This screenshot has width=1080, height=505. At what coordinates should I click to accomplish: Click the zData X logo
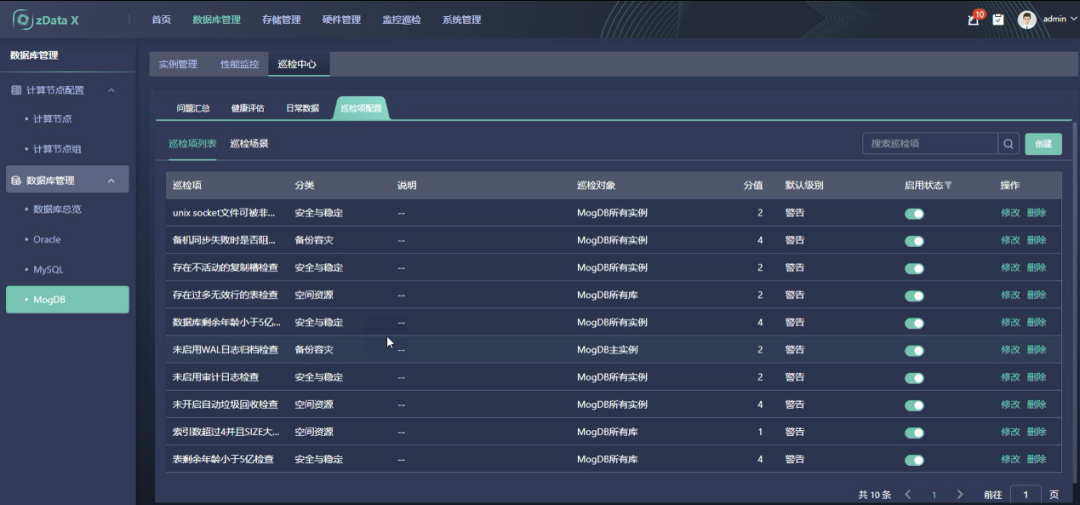click(x=46, y=19)
